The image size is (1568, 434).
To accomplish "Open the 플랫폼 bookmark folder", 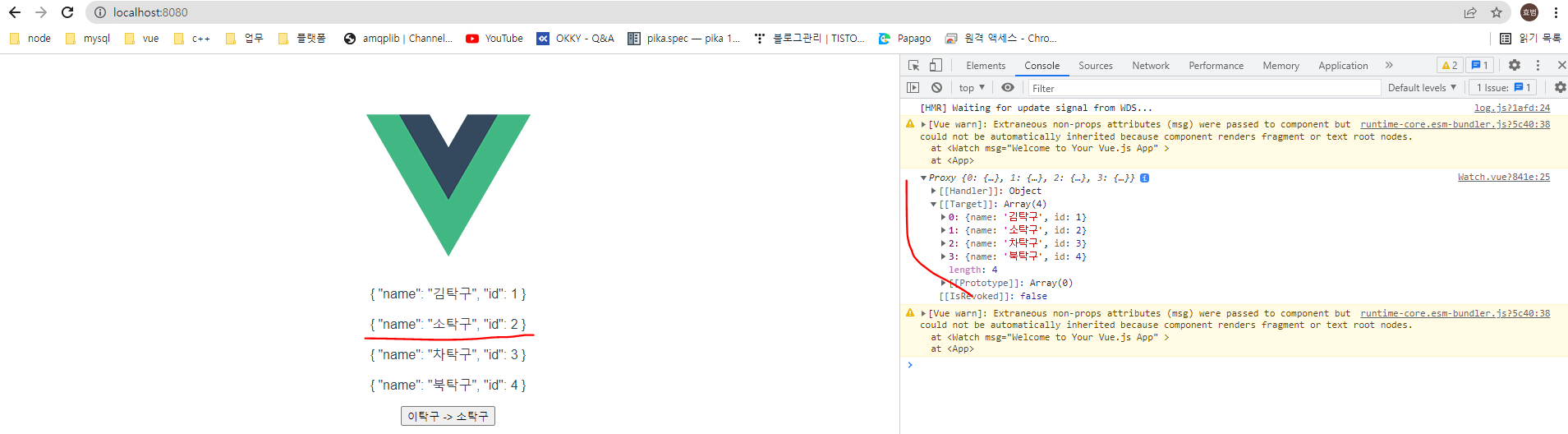I will pyautogui.click(x=302, y=38).
